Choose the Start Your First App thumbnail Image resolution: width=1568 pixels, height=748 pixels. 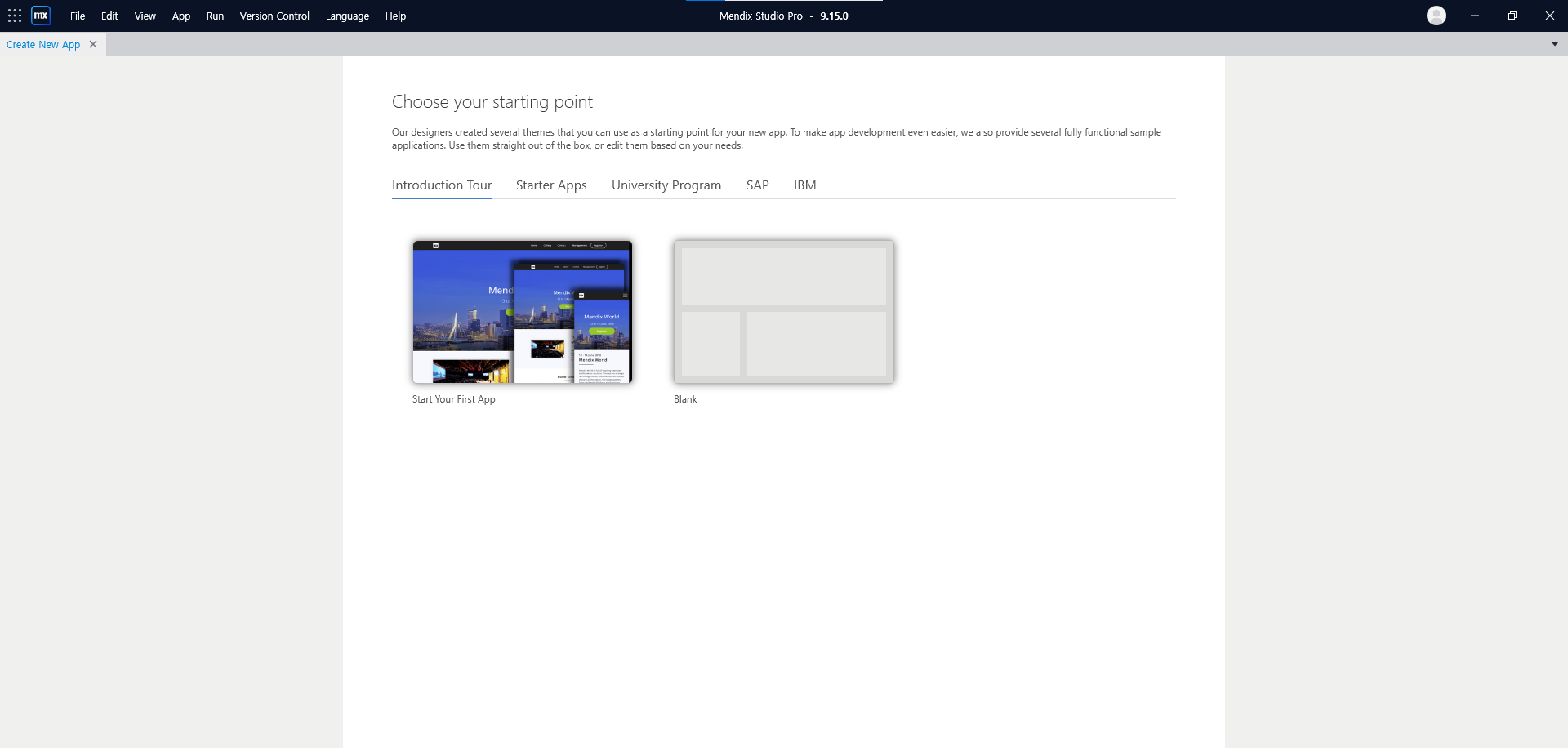click(523, 312)
